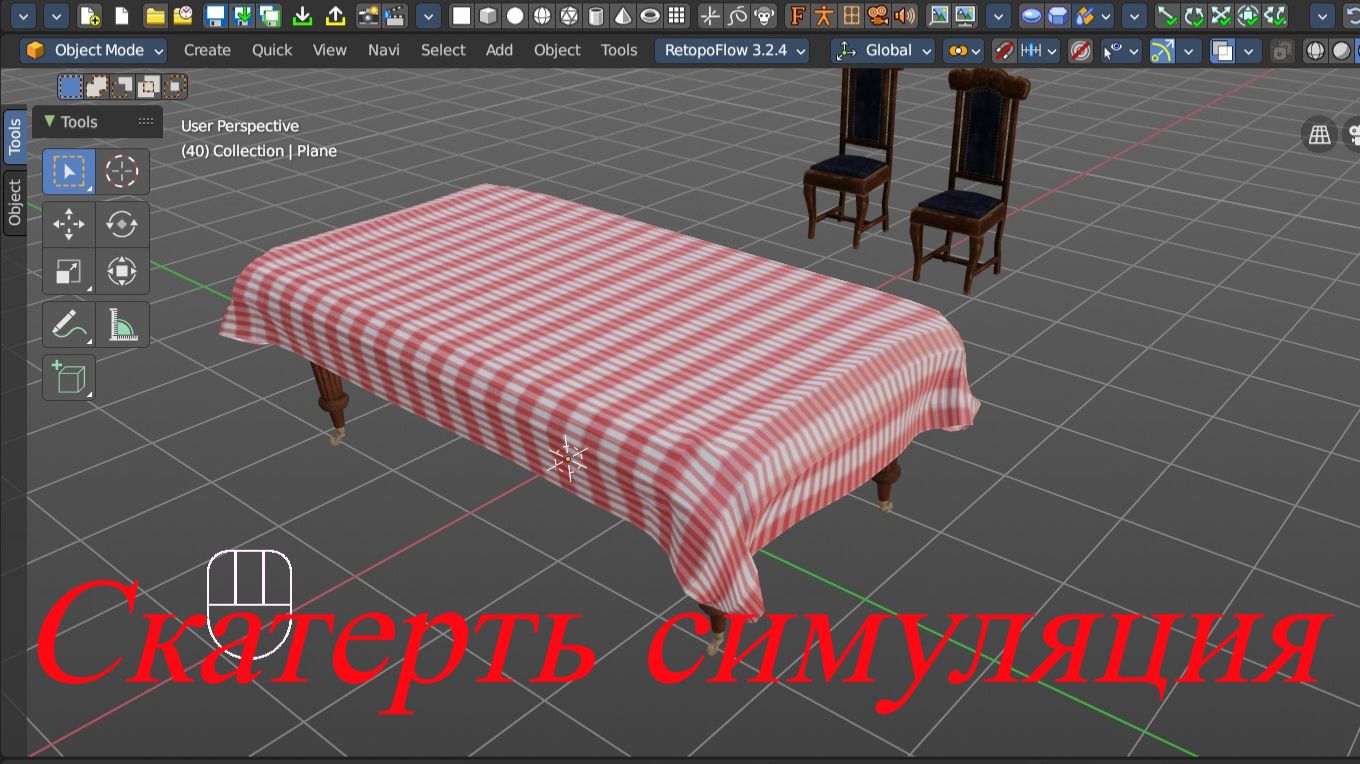Image resolution: width=1360 pixels, height=764 pixels.
Task: Select the Measure ruler tool
Action: coord(122,325)
